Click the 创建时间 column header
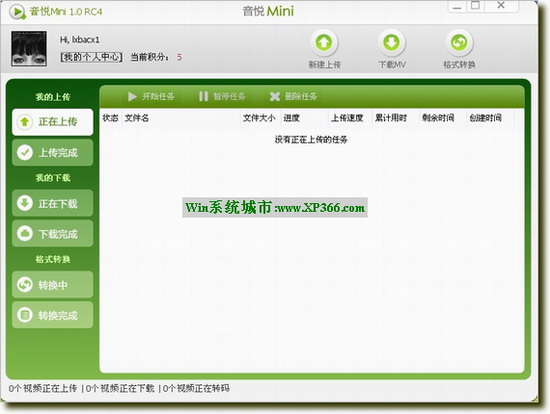Image resolution: width=550 pixels, height=414 pixels. point(490,118)
